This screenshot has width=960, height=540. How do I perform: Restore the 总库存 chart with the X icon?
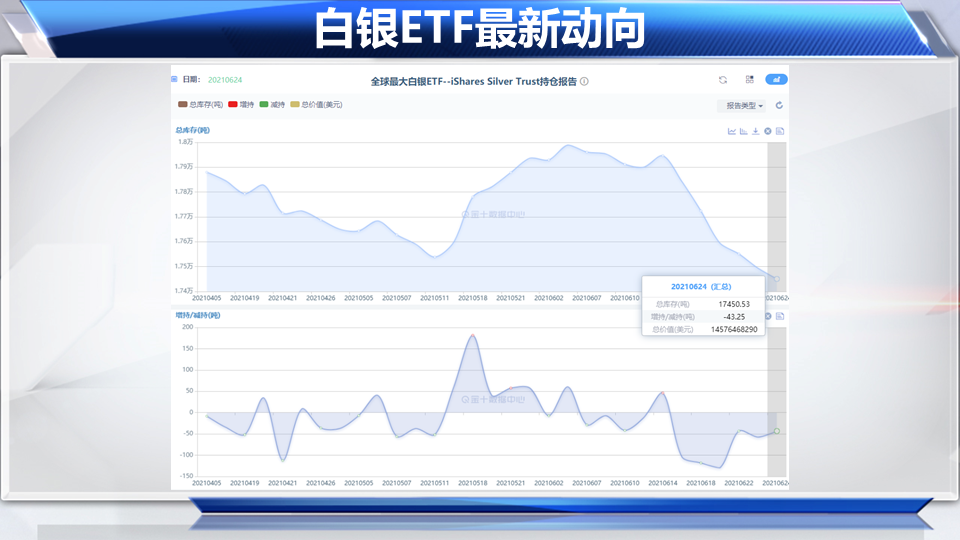(768, 131)
